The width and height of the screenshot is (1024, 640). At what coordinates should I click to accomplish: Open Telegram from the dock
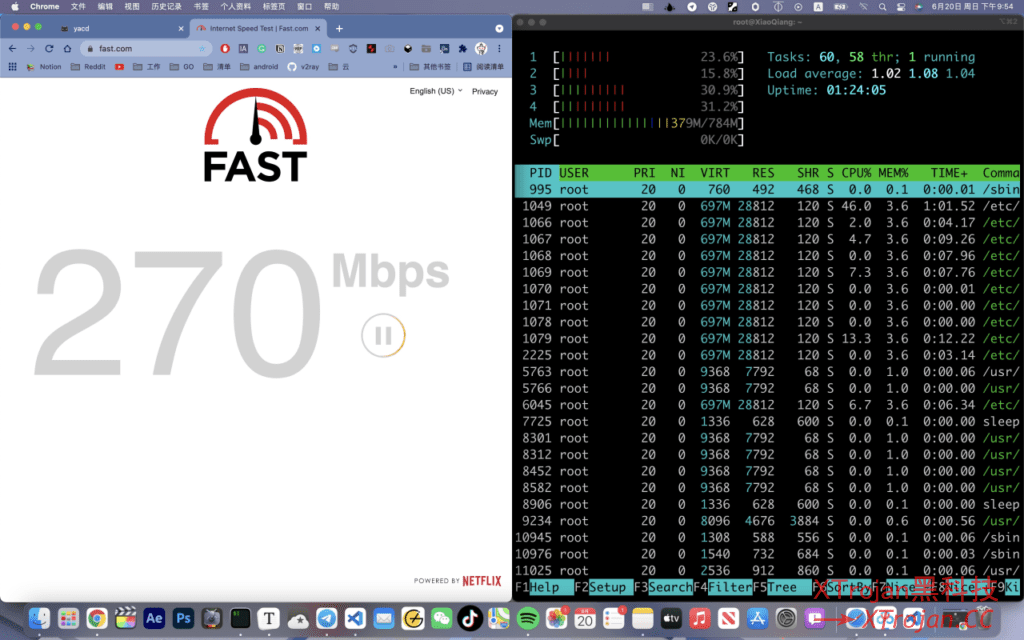pyautogui.click(x=326, y=618)
